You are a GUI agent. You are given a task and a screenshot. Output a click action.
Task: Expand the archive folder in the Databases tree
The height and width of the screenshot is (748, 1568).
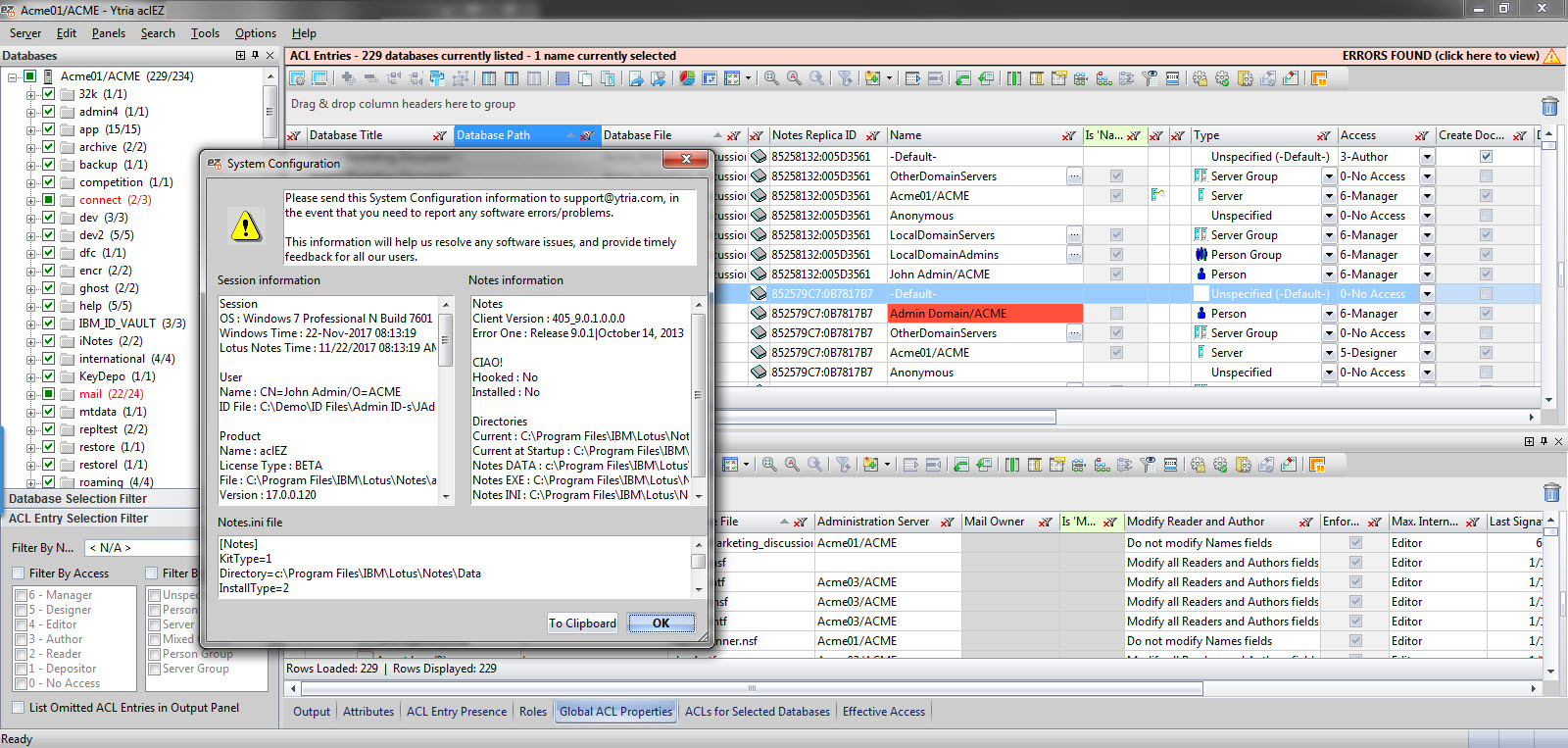point(30,147)
